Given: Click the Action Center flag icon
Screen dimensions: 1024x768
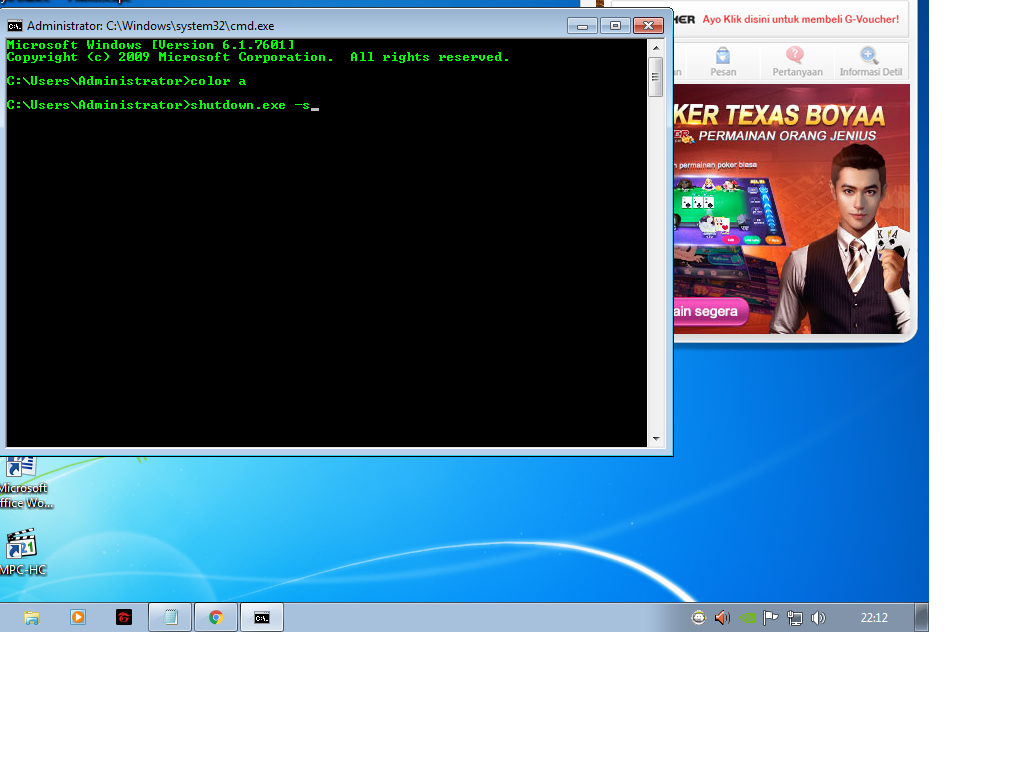Looking at the screenshot, I should point(770,617).
